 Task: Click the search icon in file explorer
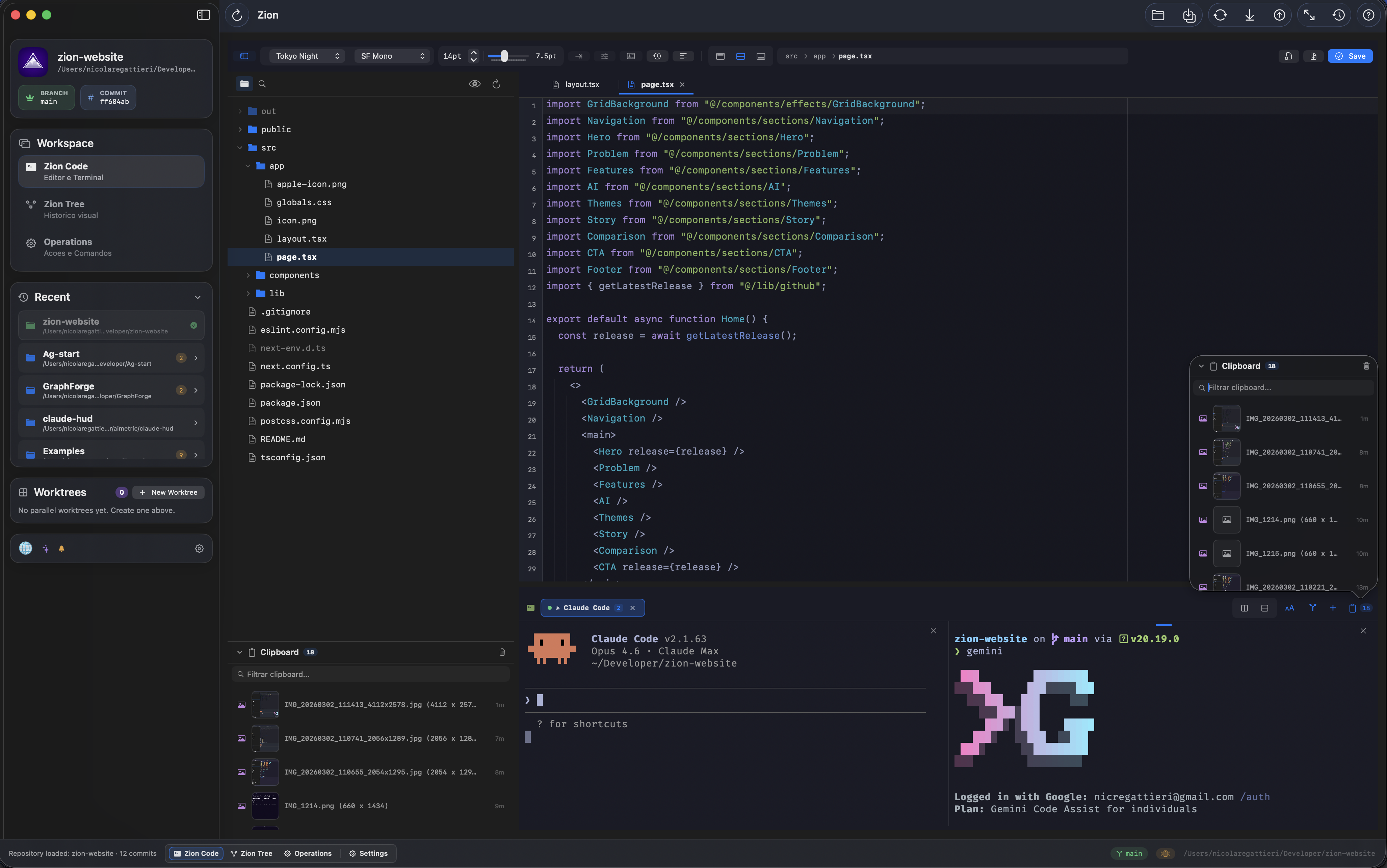pos(262,84)
